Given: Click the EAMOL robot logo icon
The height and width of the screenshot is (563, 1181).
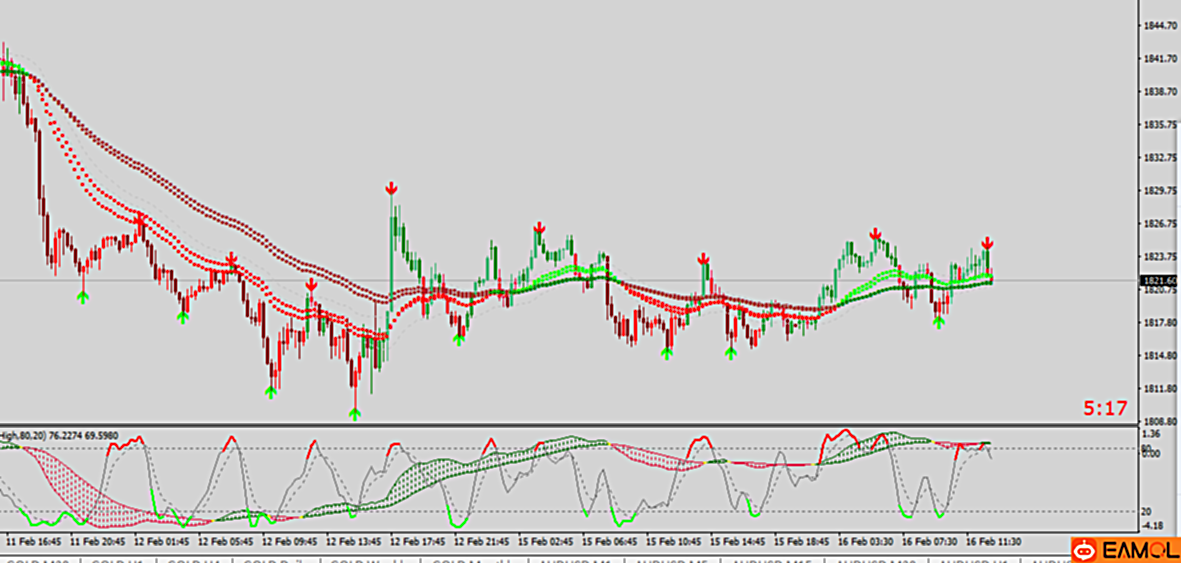Looking at the screenshot, I should 1083,550.
